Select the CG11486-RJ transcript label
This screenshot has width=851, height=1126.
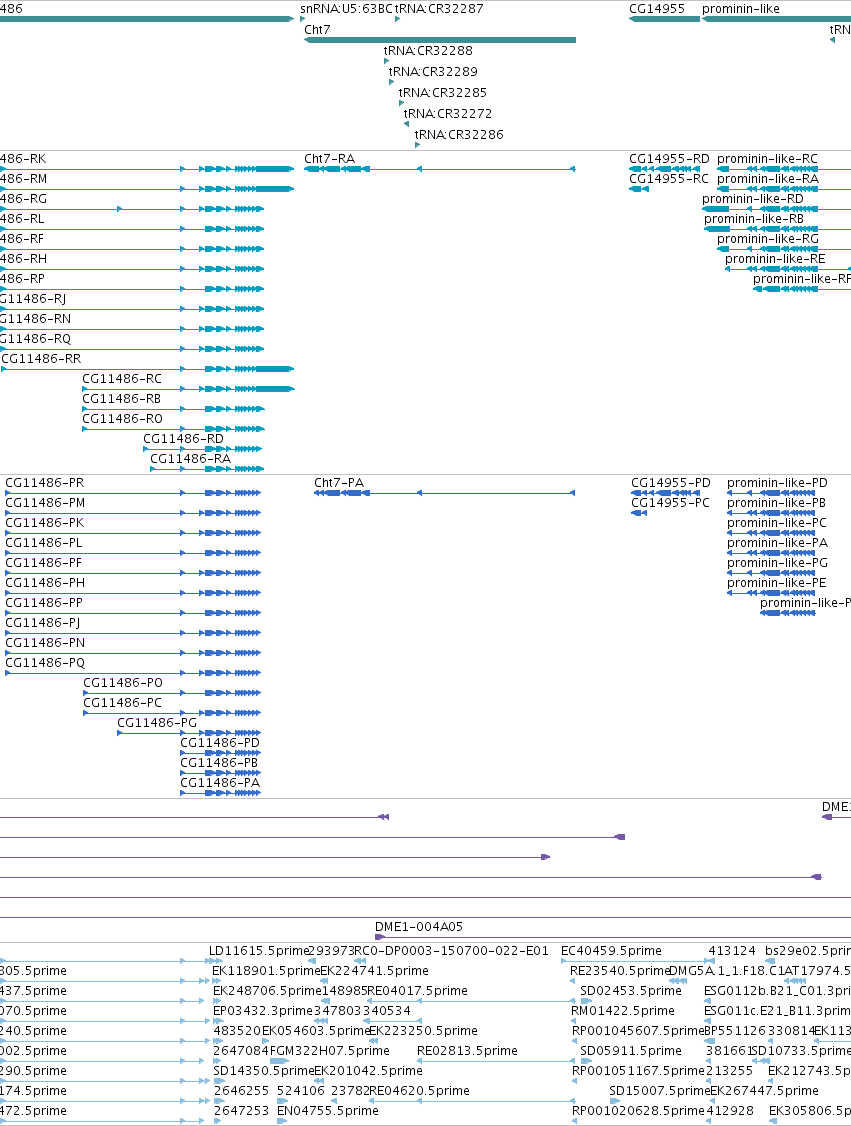pyautogui.click(x=32, y=299)
